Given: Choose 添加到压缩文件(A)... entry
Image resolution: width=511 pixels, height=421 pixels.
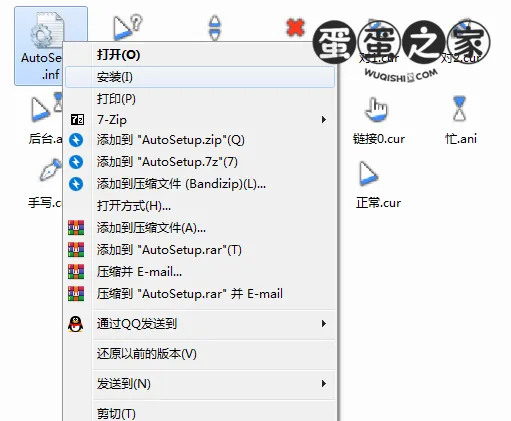Looking at the screenshot, I should (x=200, y=228).
